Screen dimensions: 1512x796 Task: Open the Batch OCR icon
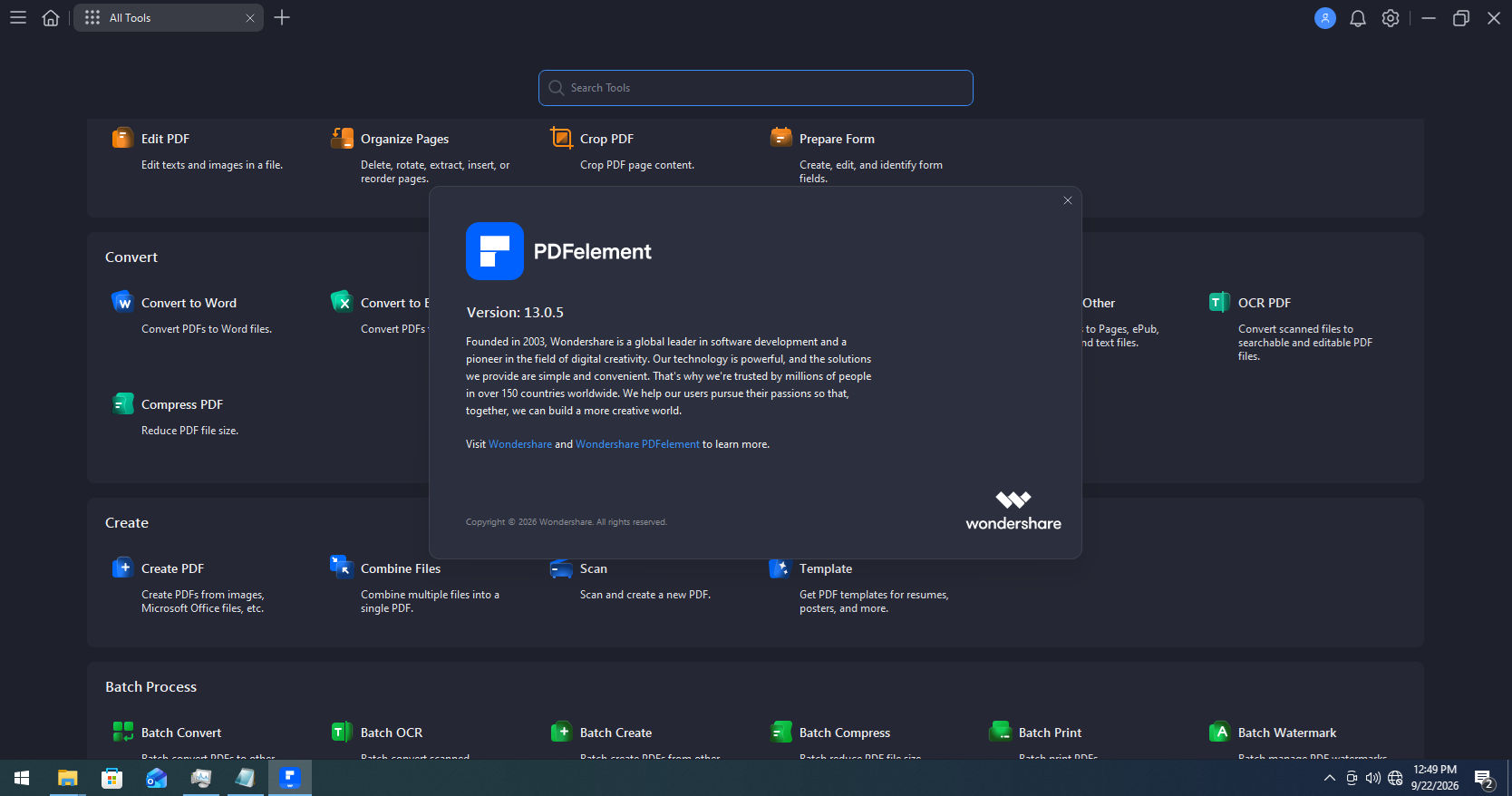click(342, 732)
